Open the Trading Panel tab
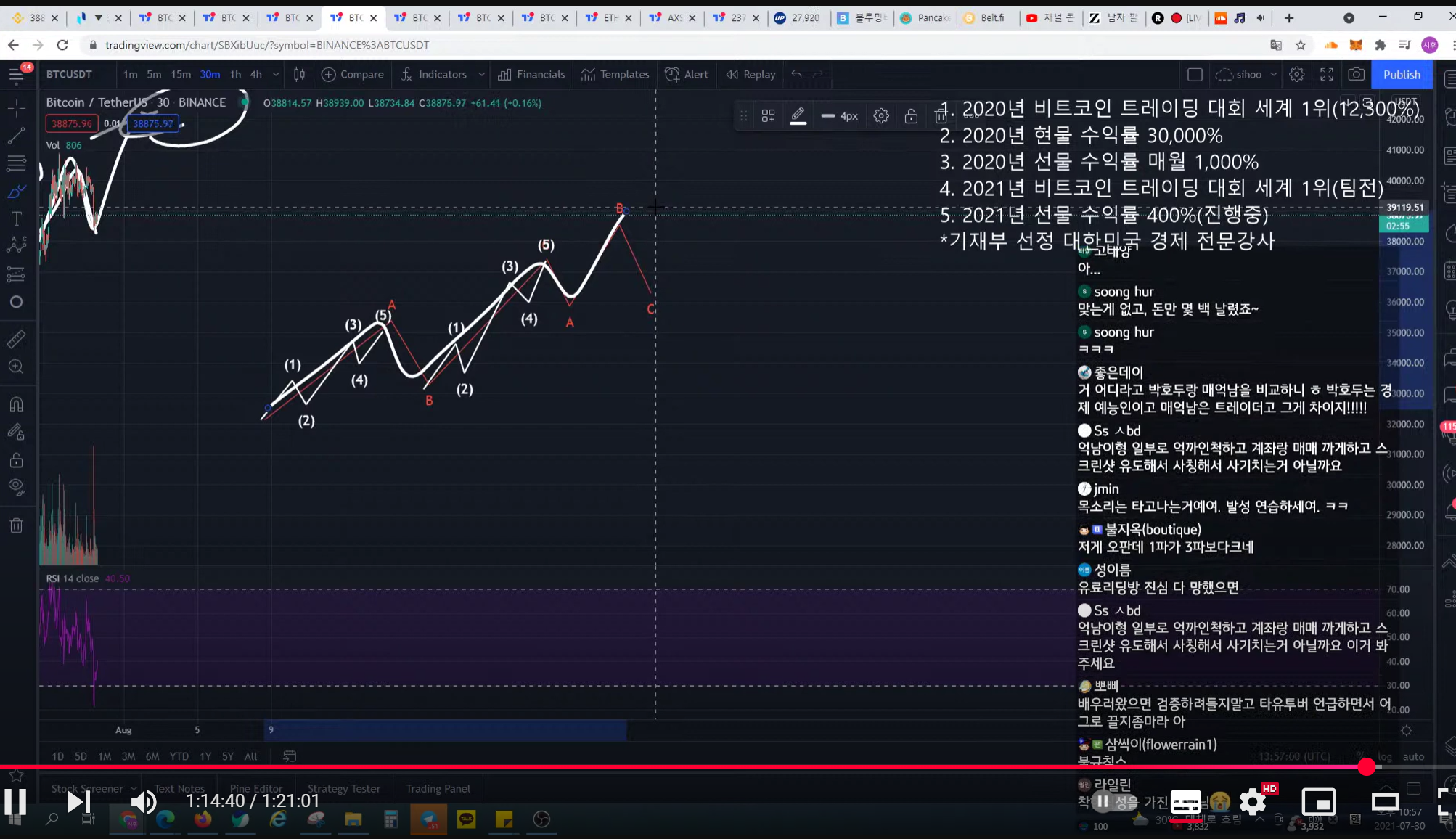Screen dimensions: 1456x839 pyautogui.click(x=438, y=788)
